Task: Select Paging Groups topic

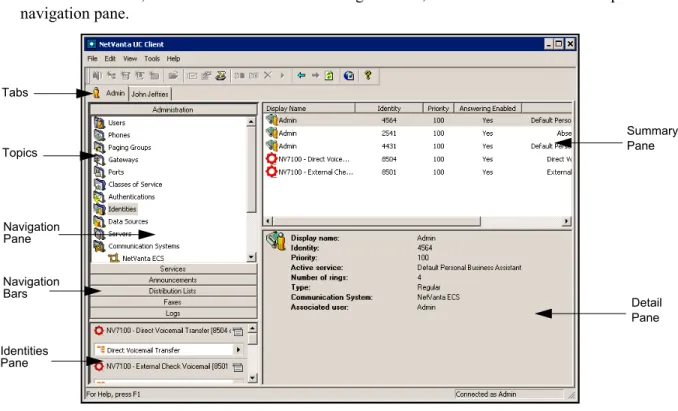Action: pyautogui.click(x=129, y=147)
